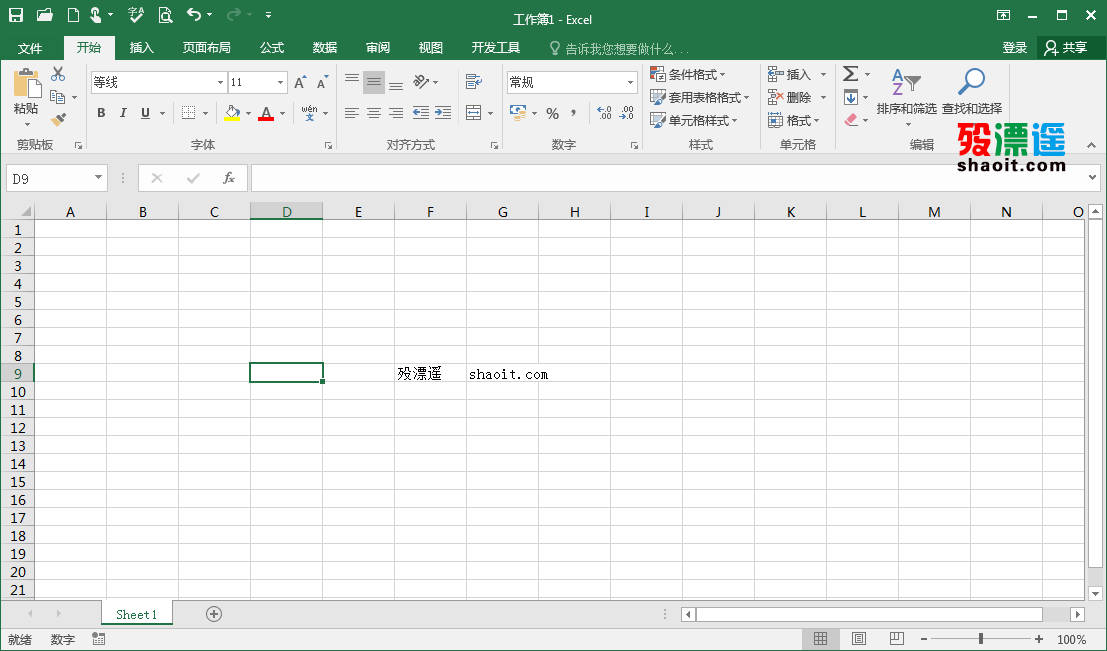Image resolution: width=1107 pixels, height=651 pixels.
Task: Toggle middle align for cell content
Action: click(373, 82)
